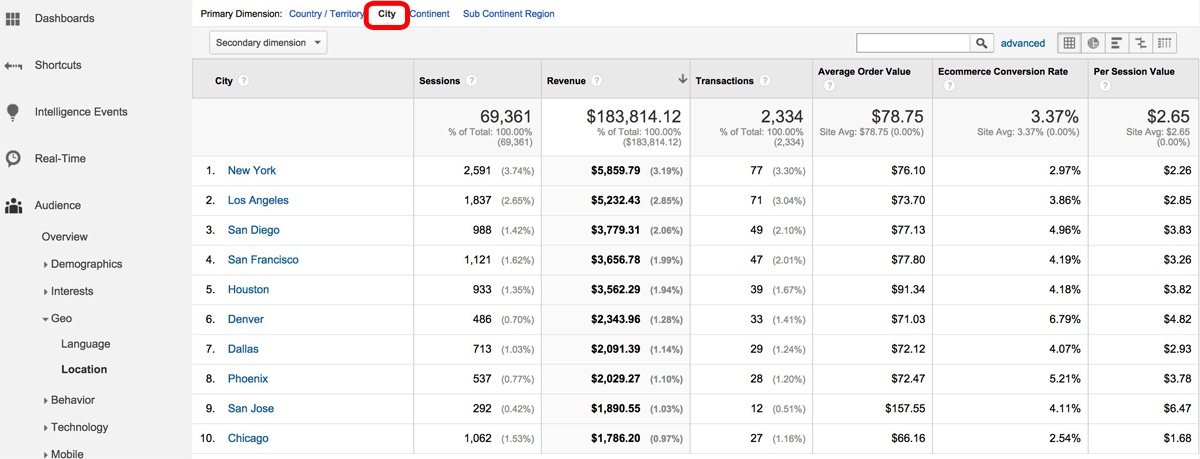This screenshot has height=459, width=1200.
Task: Select the pivot table view icon
Action: [x=1164, y=43]
